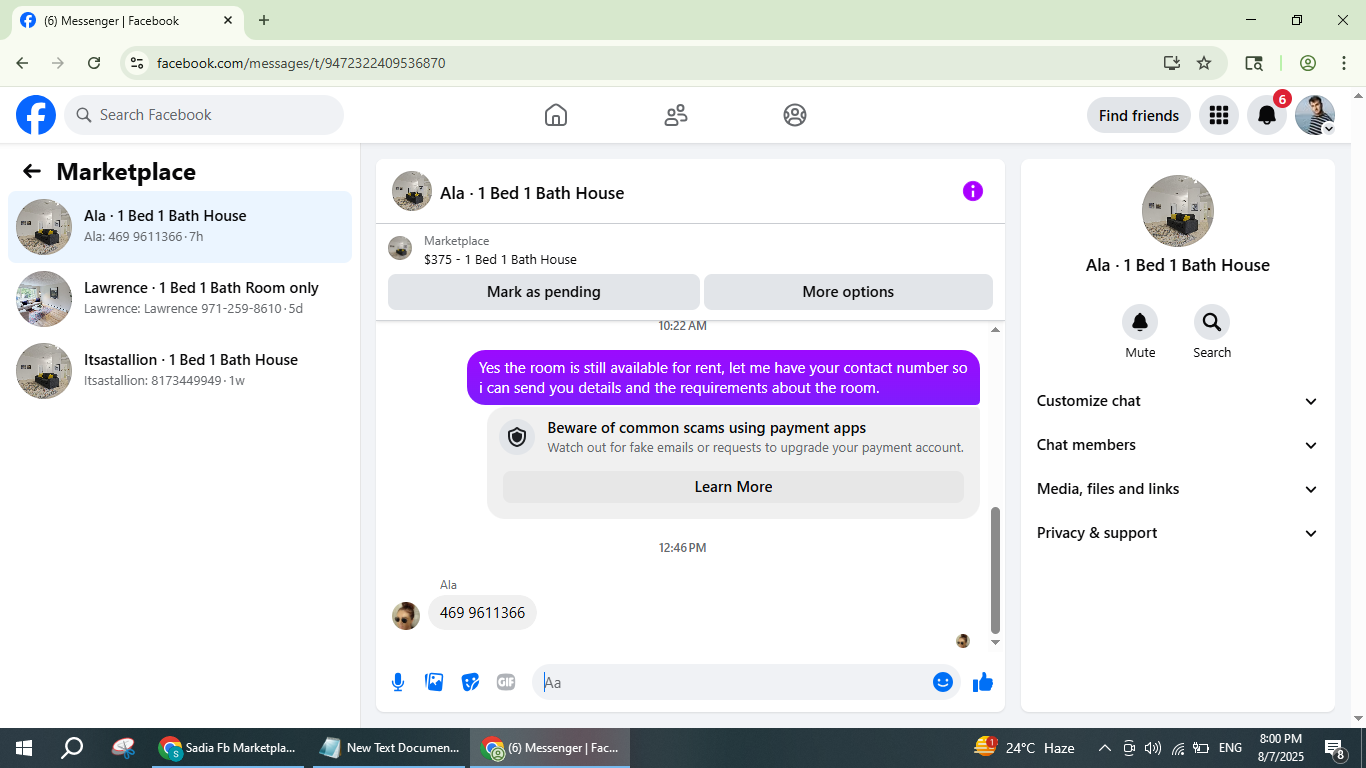Expand Chat members section
The height and width of the screenshot is (768, 1366).
(1178, 445)
